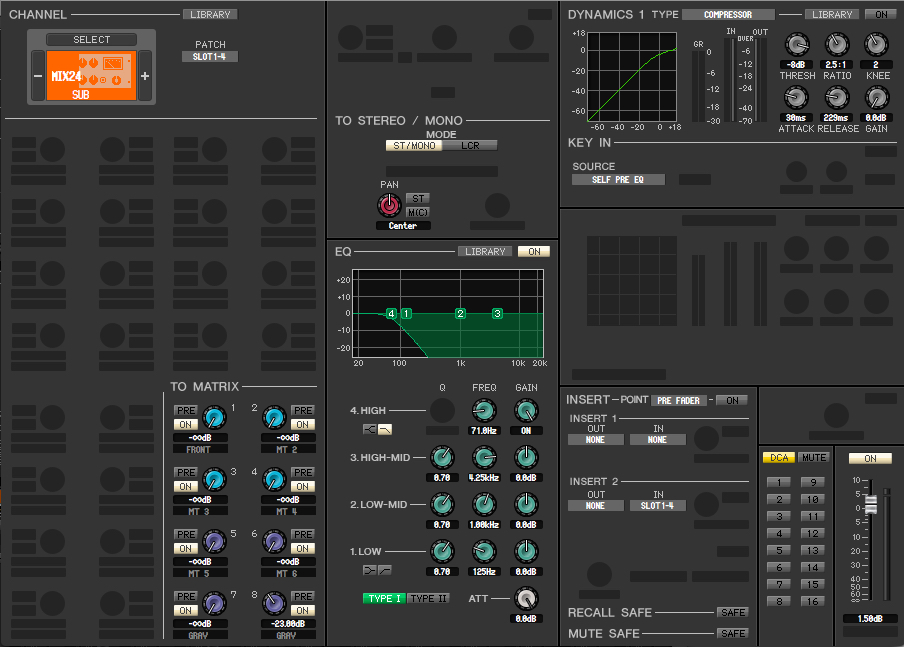This screenshot has width=904, height=647.
Task: Click EQ band 4 node on graph
Action: click(x=391, y=314)
